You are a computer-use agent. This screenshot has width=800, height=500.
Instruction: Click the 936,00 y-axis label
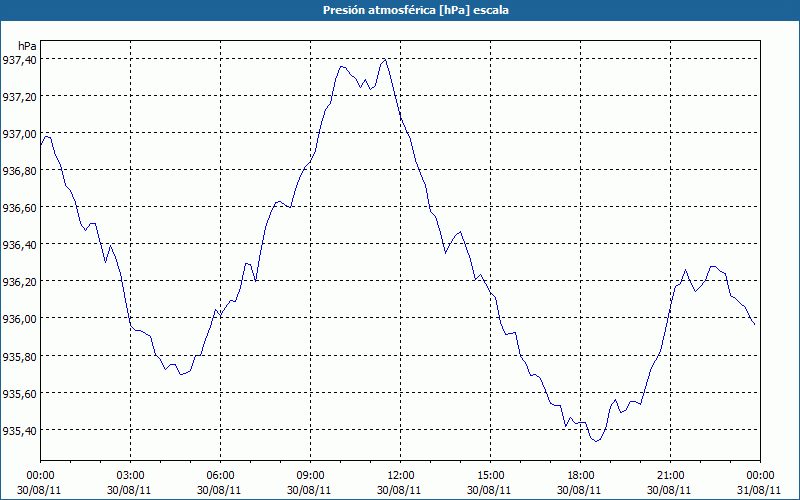pos(20,319)
